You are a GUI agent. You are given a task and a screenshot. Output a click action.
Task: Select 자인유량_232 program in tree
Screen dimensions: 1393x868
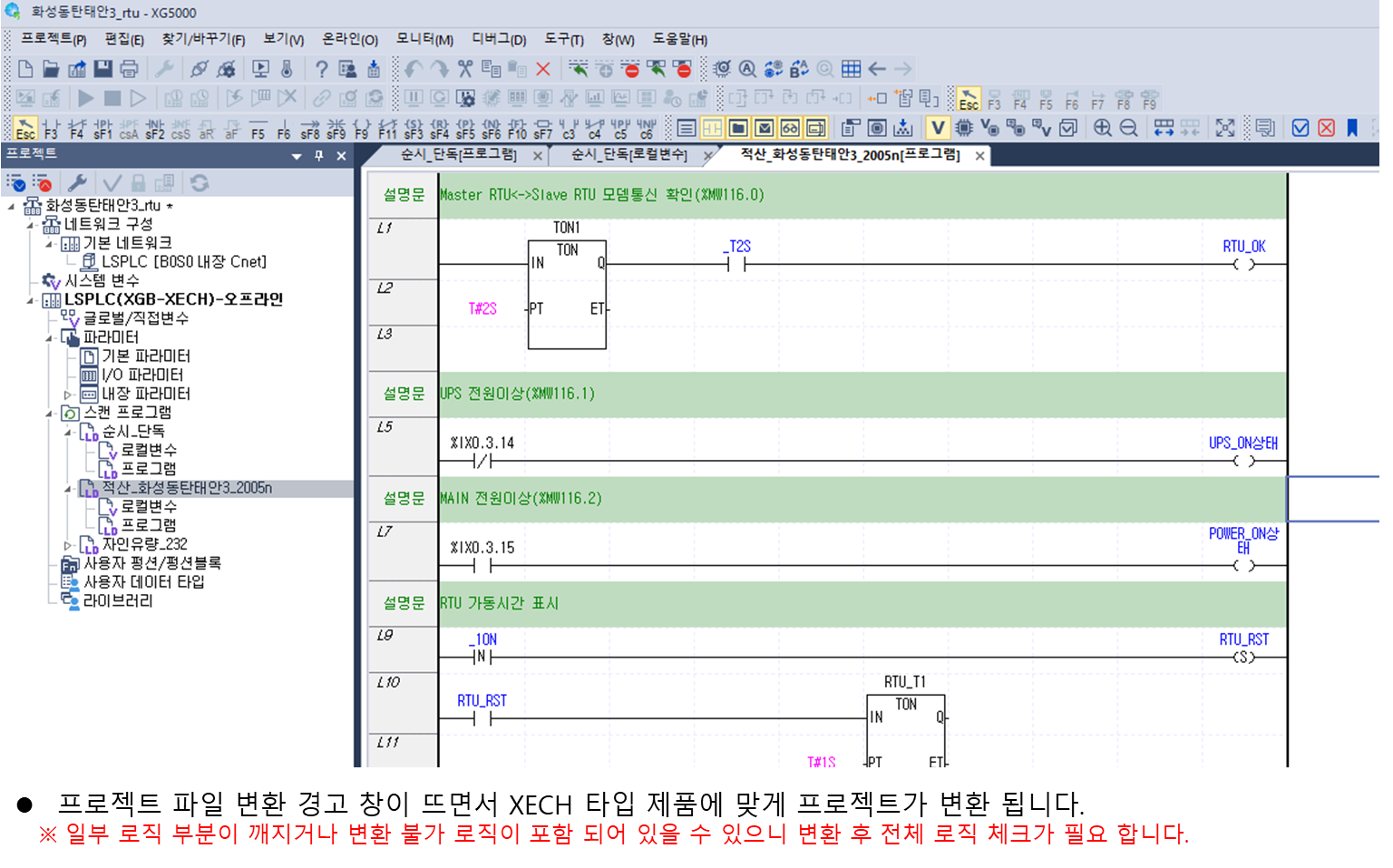tap(144, 544)
